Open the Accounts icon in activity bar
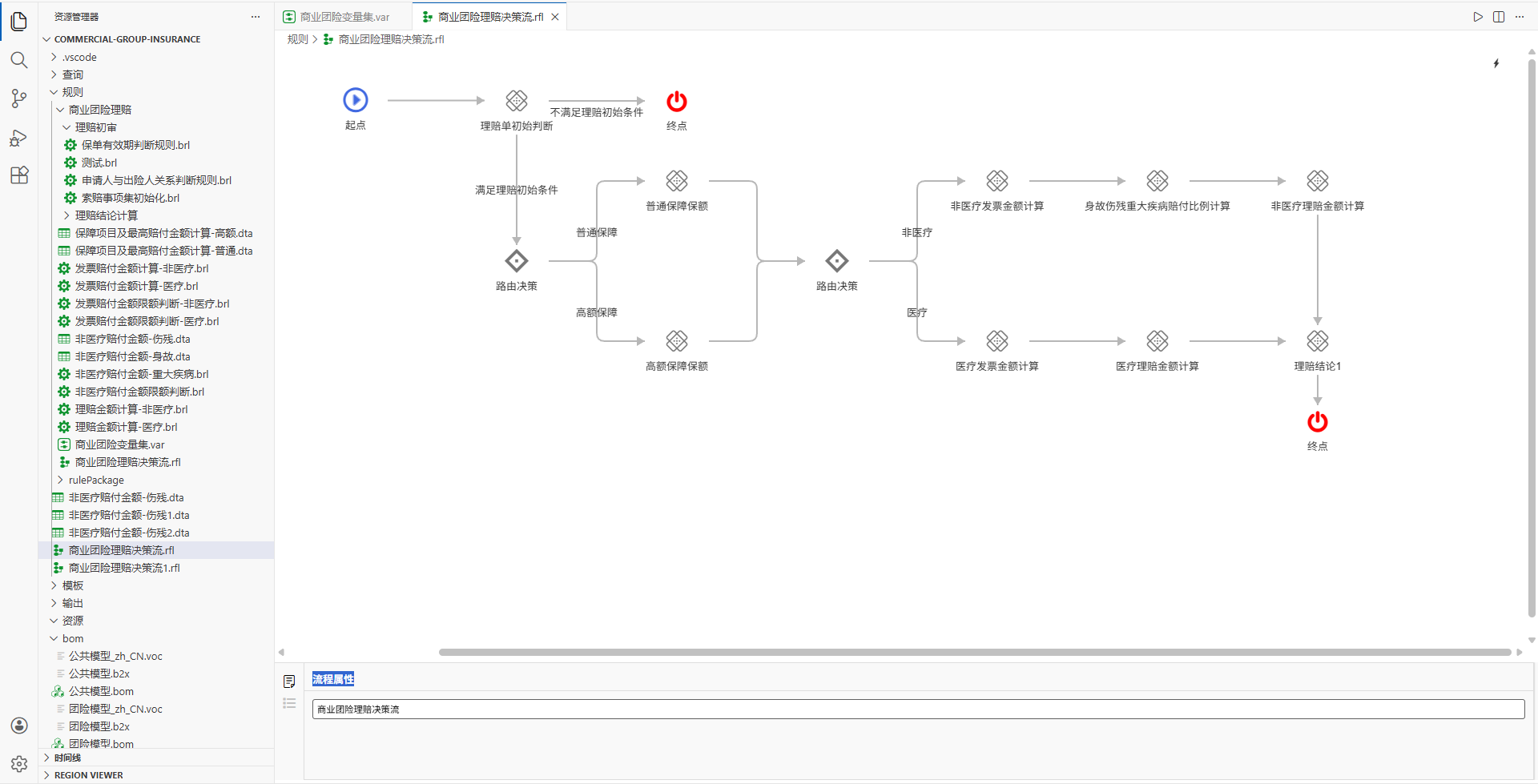The width and height of the screenshot is (1538, 784). pos(19,726)
